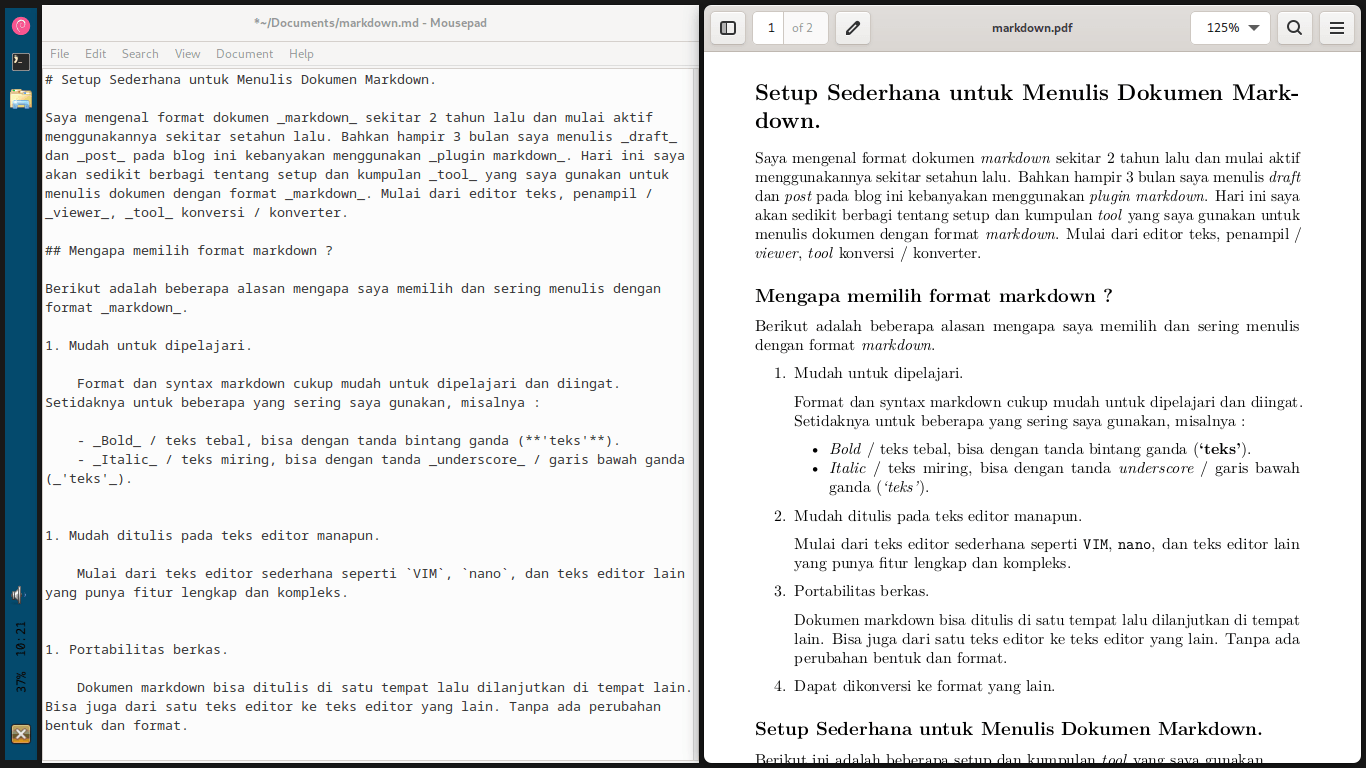This screenshot has height=768, width=1366.
Task: Click the annotate pencil icon in PDF viewer
Action: [853, 28]
